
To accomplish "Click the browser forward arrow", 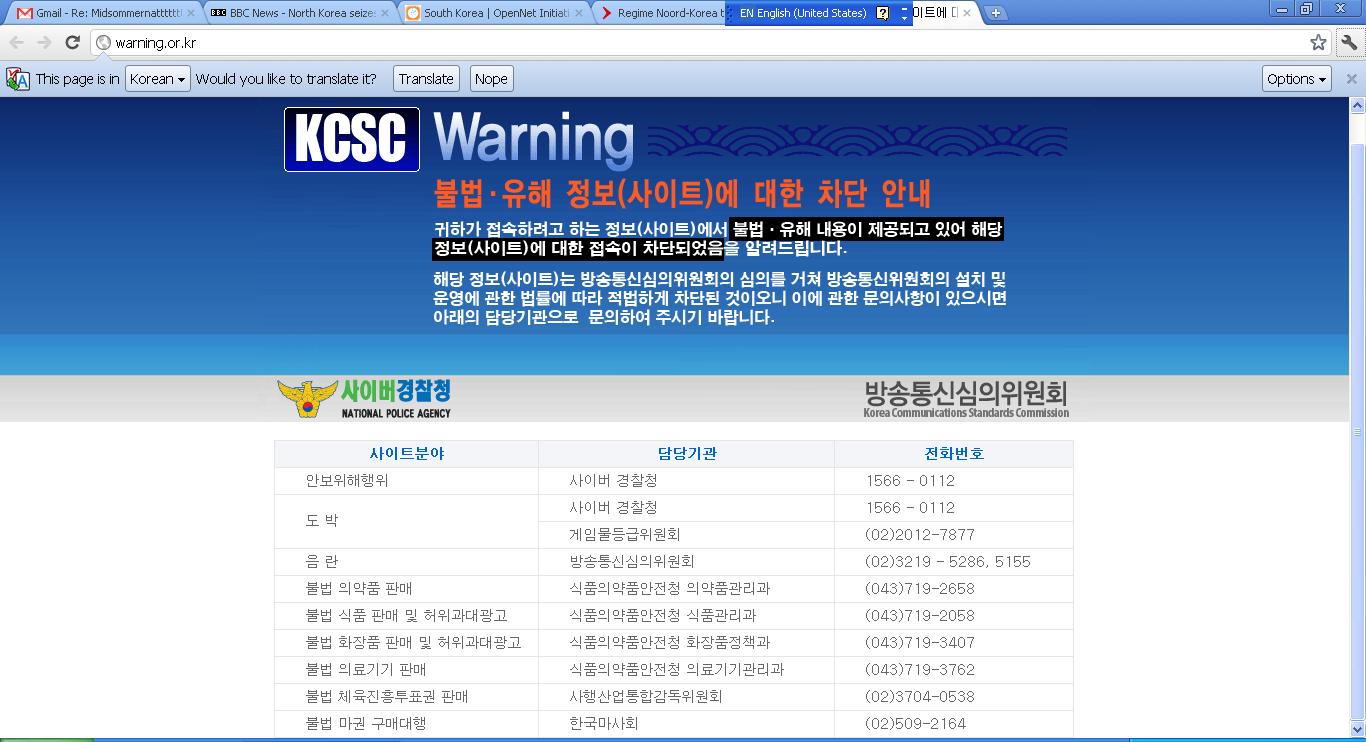I will [44, 42].
